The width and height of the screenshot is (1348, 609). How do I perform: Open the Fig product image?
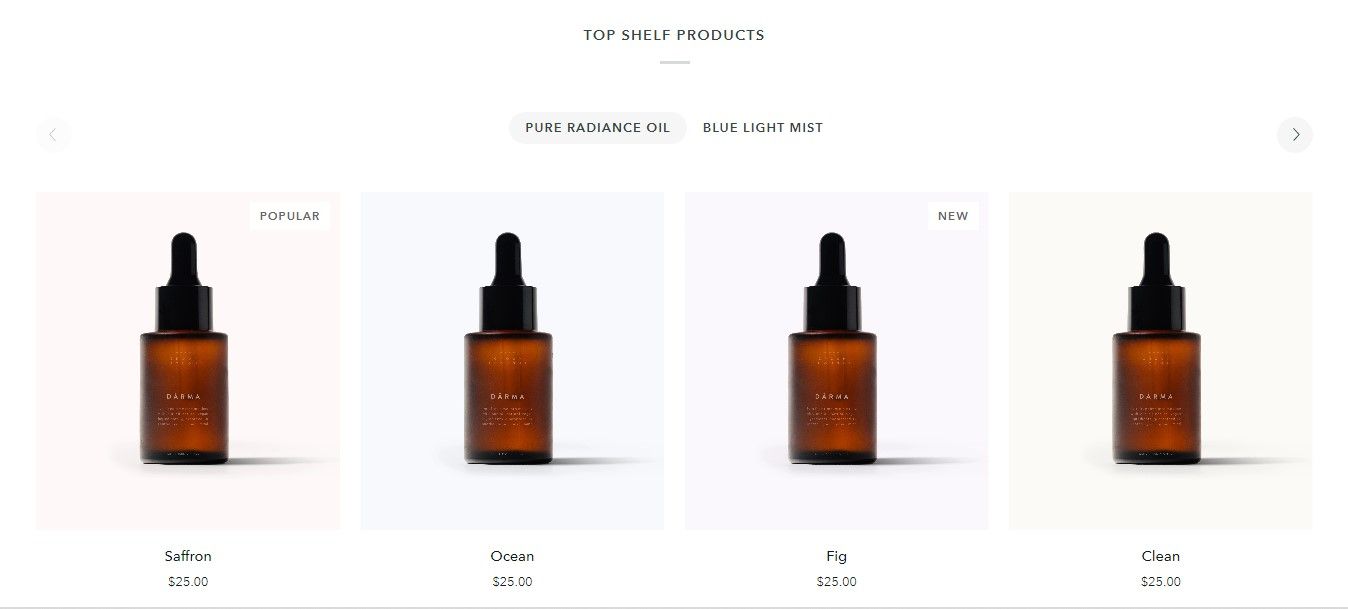point(836,361)
